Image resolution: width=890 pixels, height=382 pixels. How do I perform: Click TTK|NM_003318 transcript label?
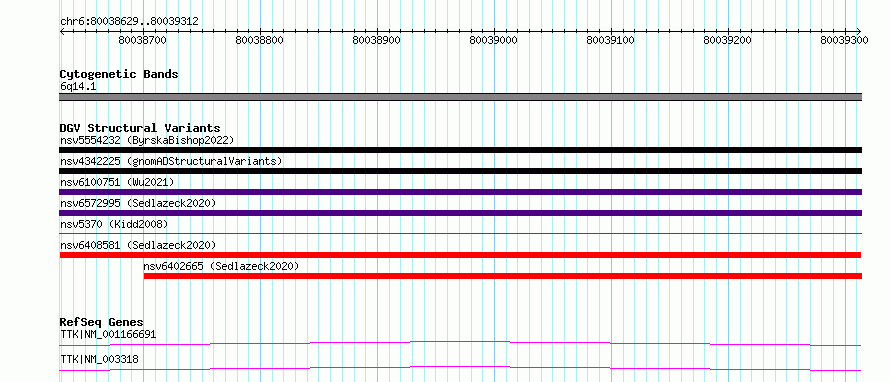point(99,359)
